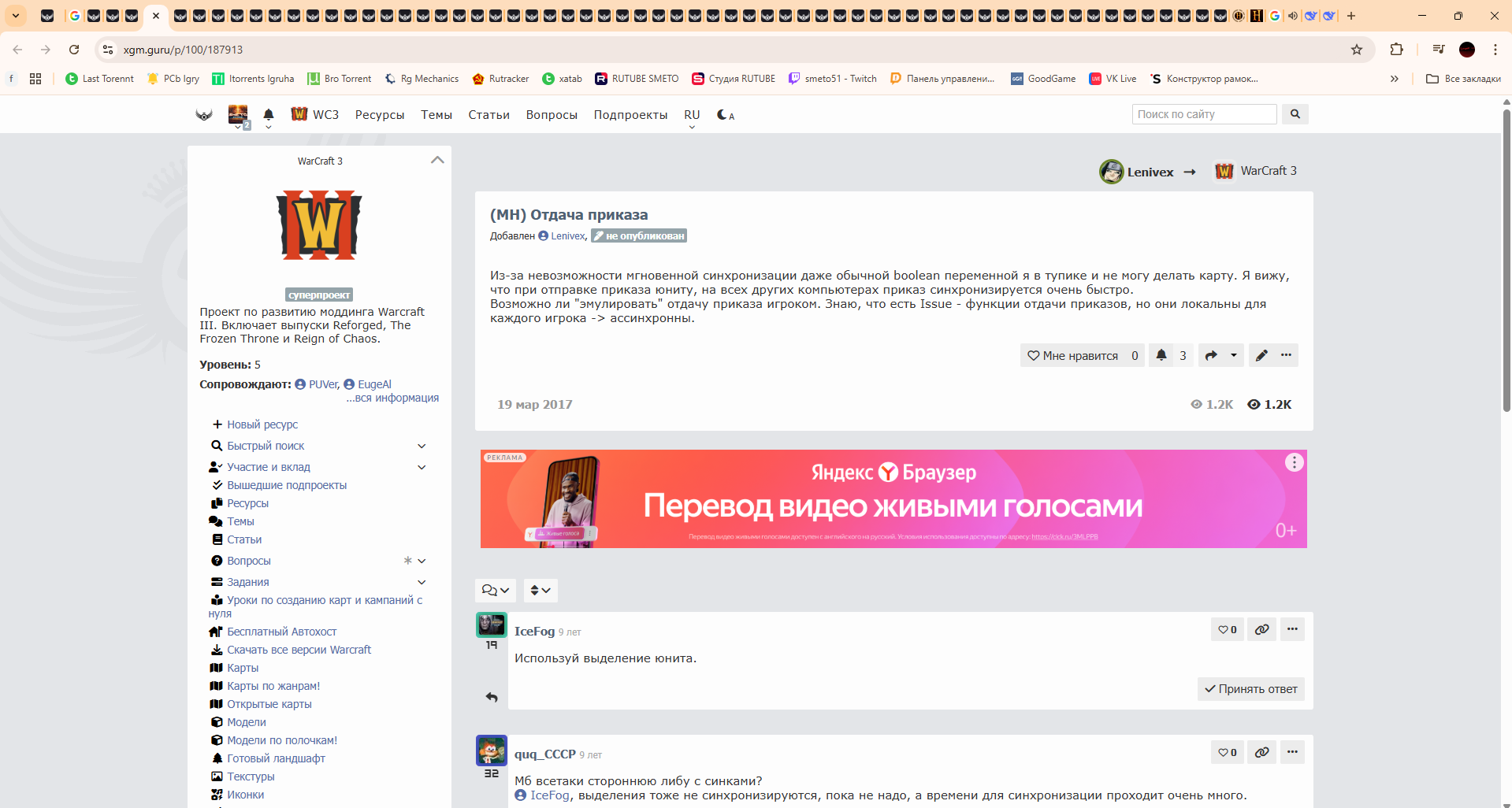Like IceFog's comment
The height and width of the screenshot is (808, 1512).
coord(1227,629)
